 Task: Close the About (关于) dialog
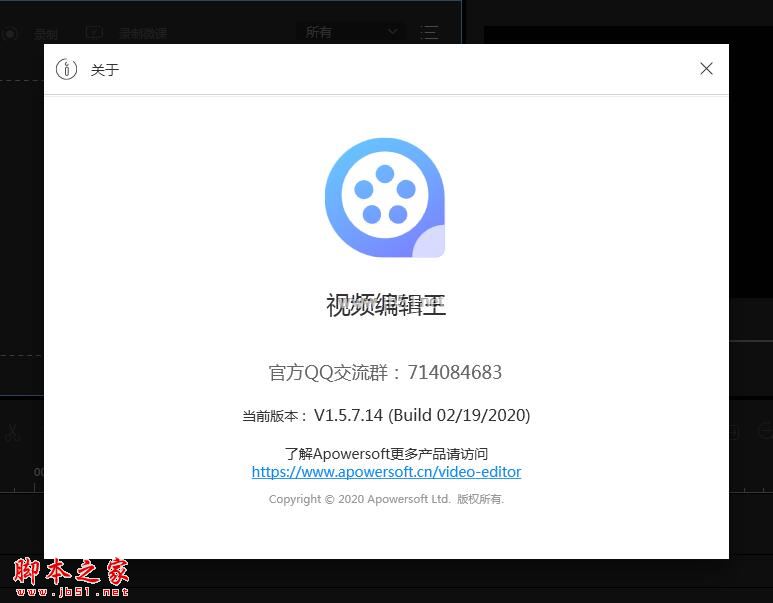tap(706, 69)
